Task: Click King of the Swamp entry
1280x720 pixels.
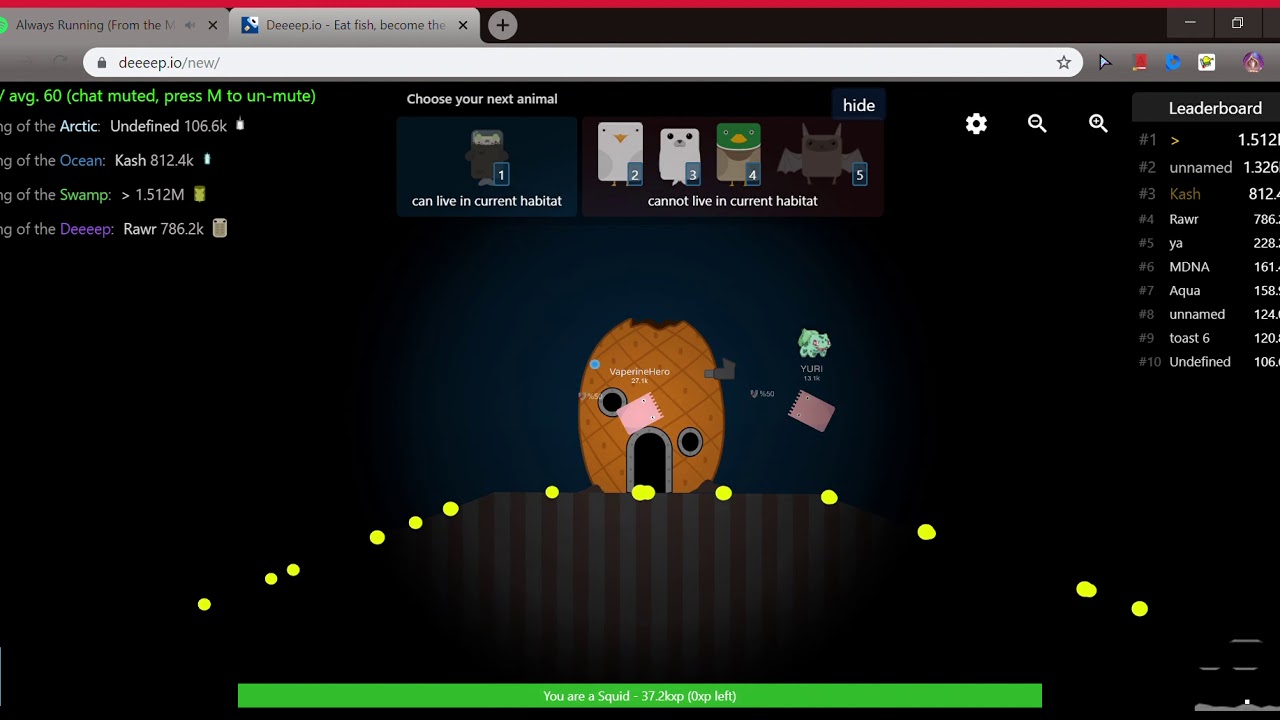Action: 103,194
